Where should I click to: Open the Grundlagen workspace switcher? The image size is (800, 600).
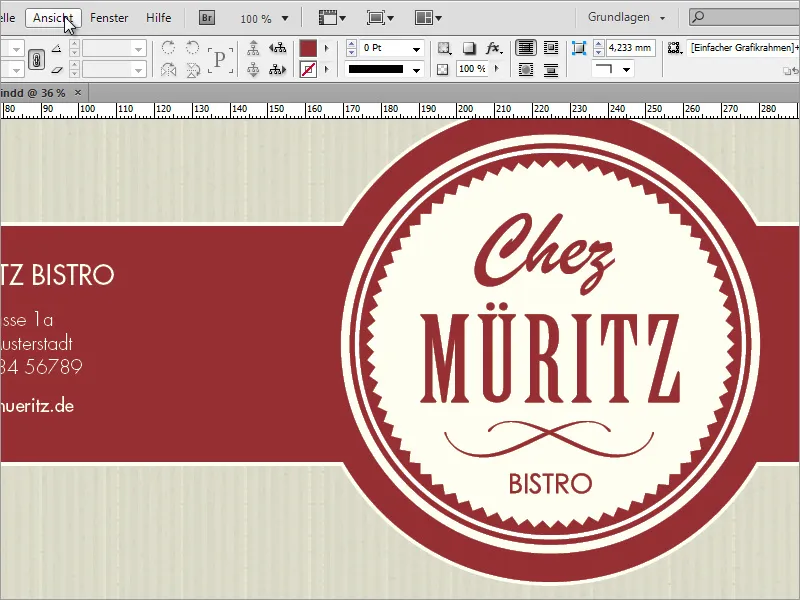coord(626,17)
